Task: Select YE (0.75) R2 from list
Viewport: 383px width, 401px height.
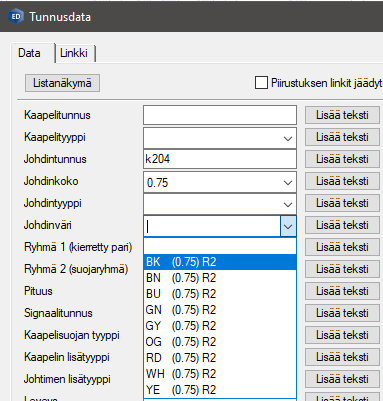Action: 220,390
